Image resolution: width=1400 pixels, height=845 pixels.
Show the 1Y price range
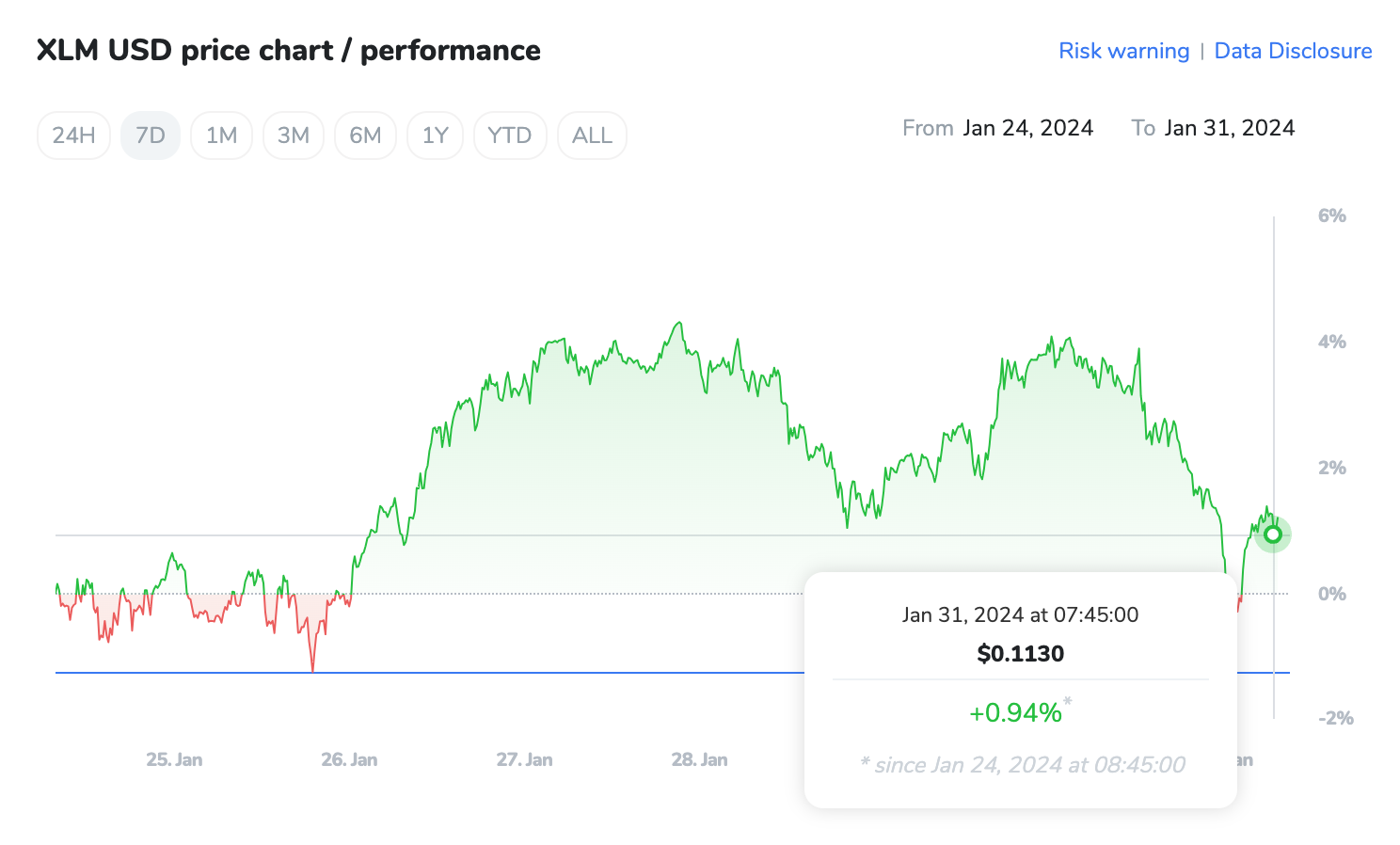click(x=435, y=136)
